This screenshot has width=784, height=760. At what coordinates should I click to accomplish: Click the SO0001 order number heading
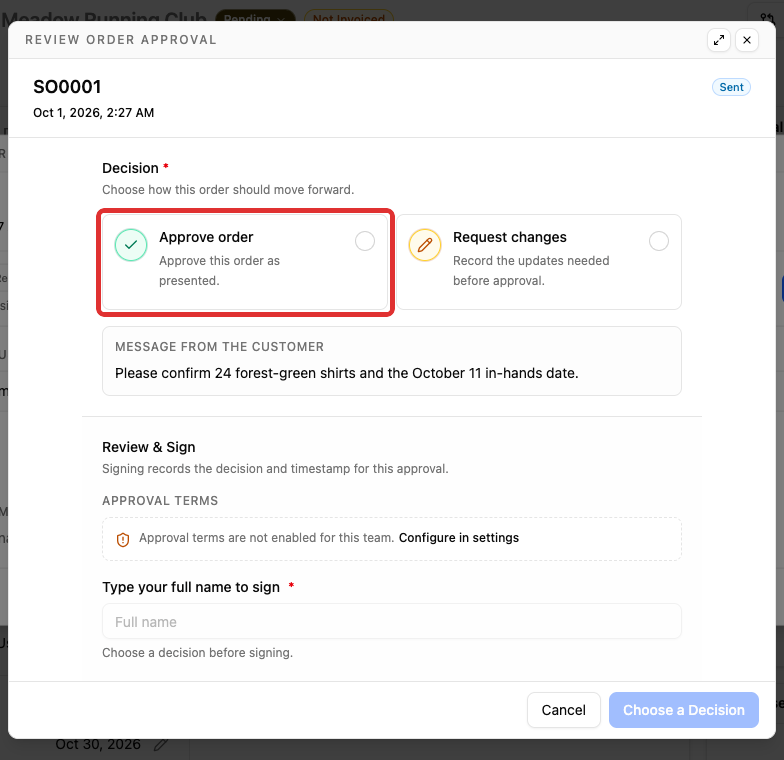(x=68, y=87)
